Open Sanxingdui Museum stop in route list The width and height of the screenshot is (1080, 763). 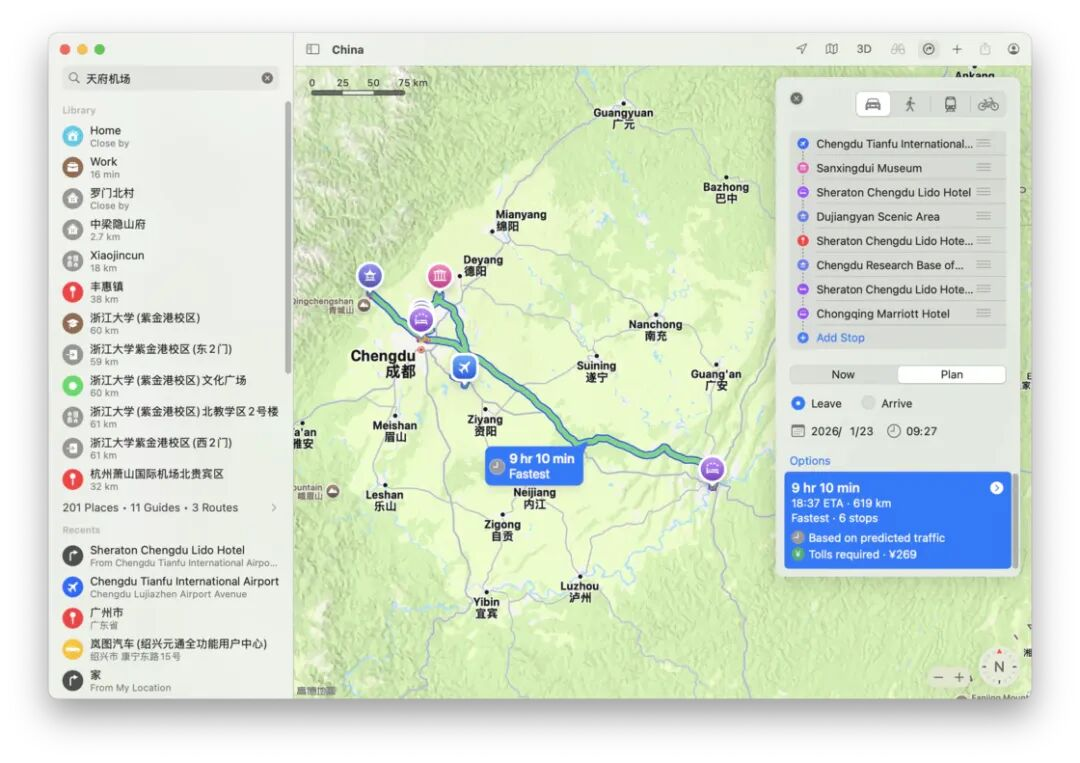[x=868, y=168]
